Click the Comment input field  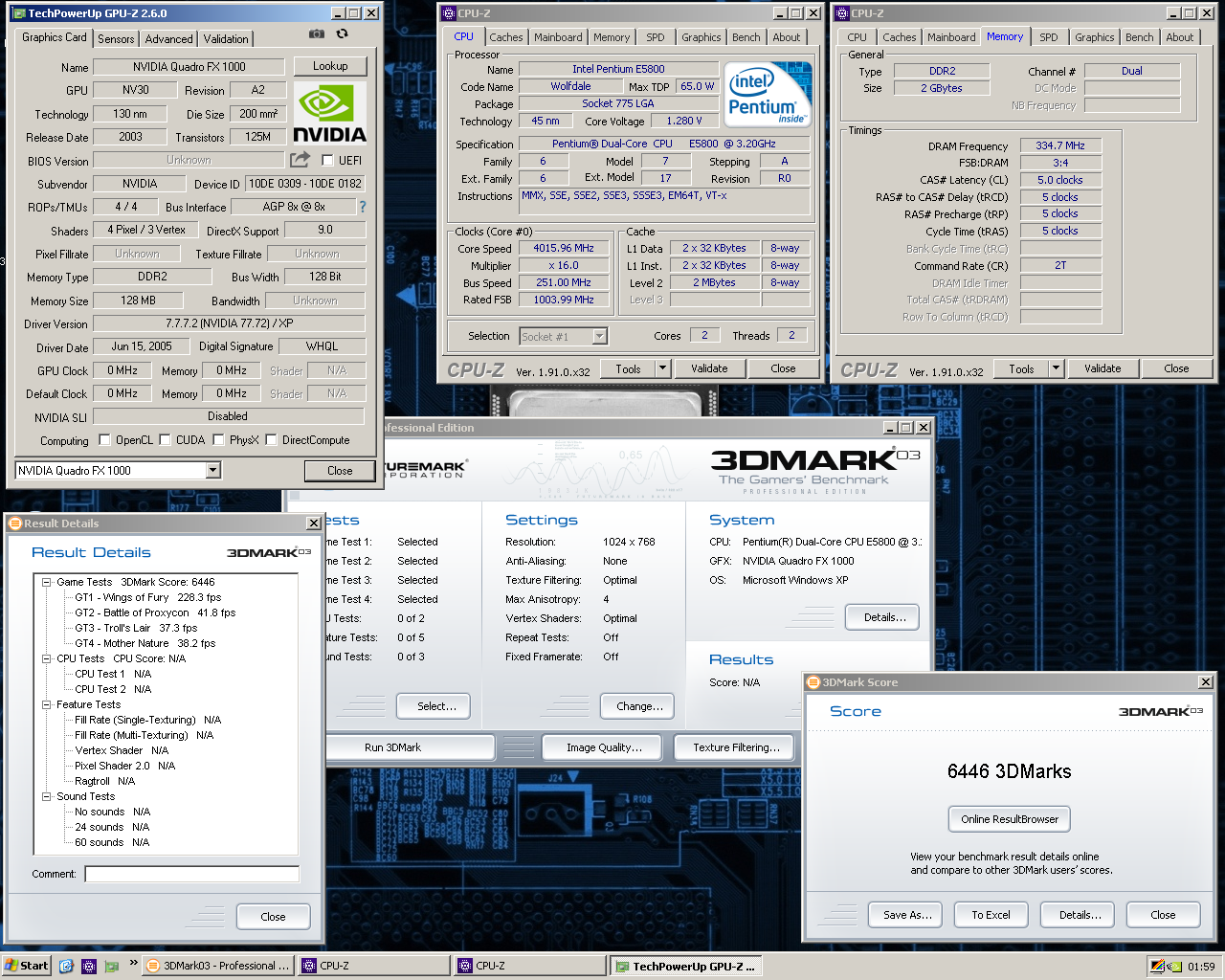[x=191, y=874]
